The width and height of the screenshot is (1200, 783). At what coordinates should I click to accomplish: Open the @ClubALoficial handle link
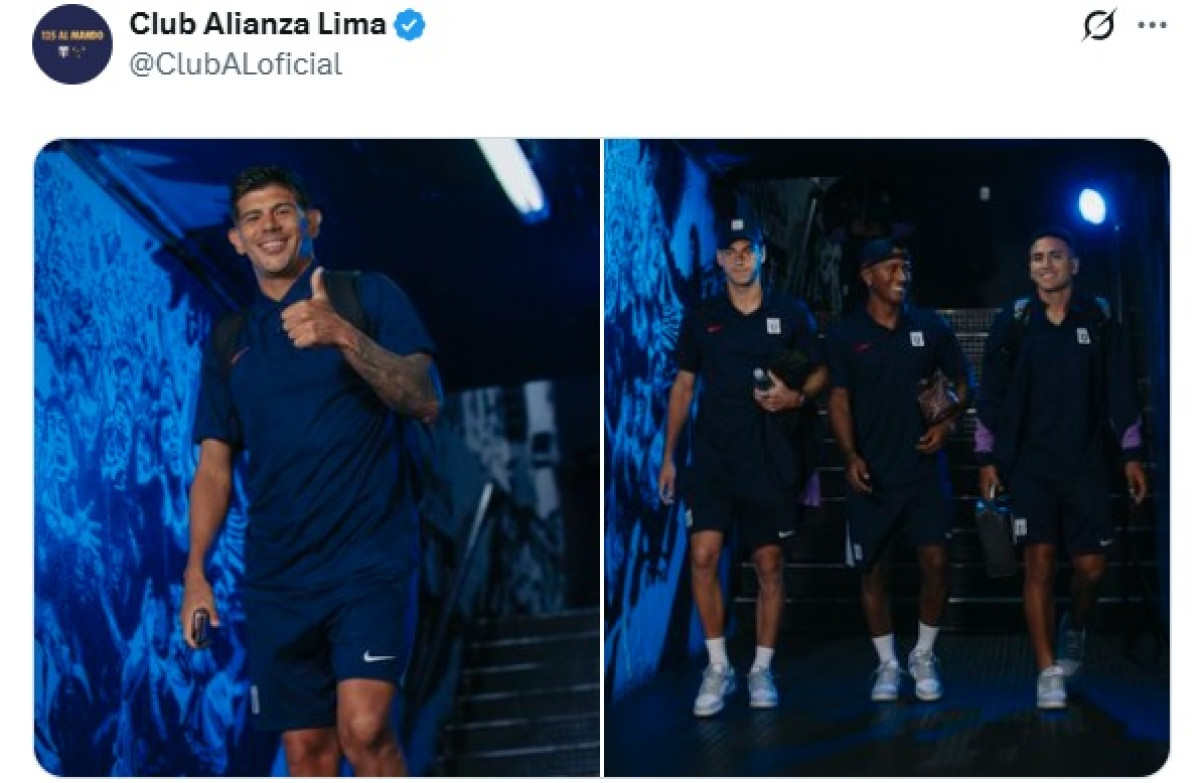(236, 65)
